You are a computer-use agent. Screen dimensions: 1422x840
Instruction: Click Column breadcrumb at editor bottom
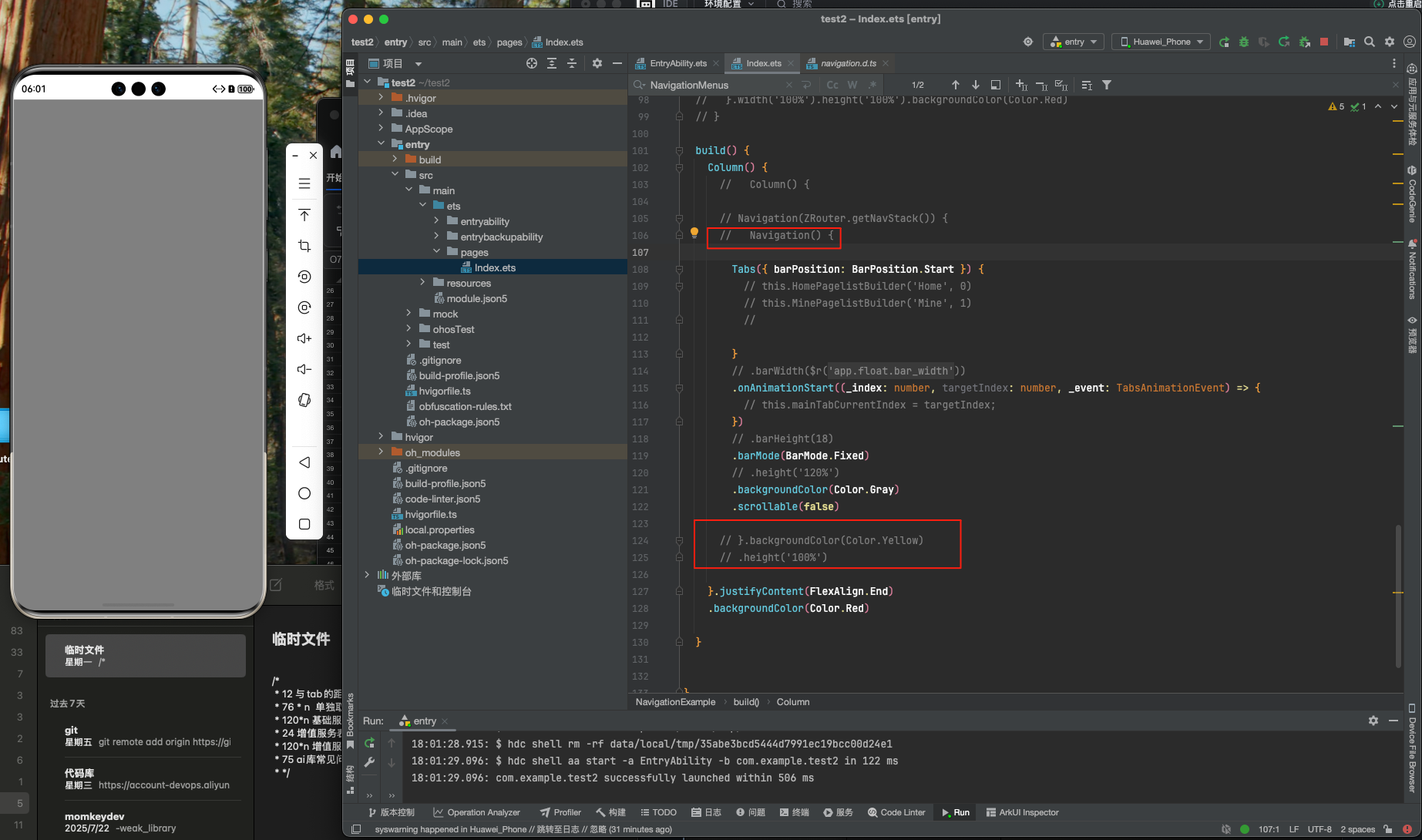pos(793,702)
